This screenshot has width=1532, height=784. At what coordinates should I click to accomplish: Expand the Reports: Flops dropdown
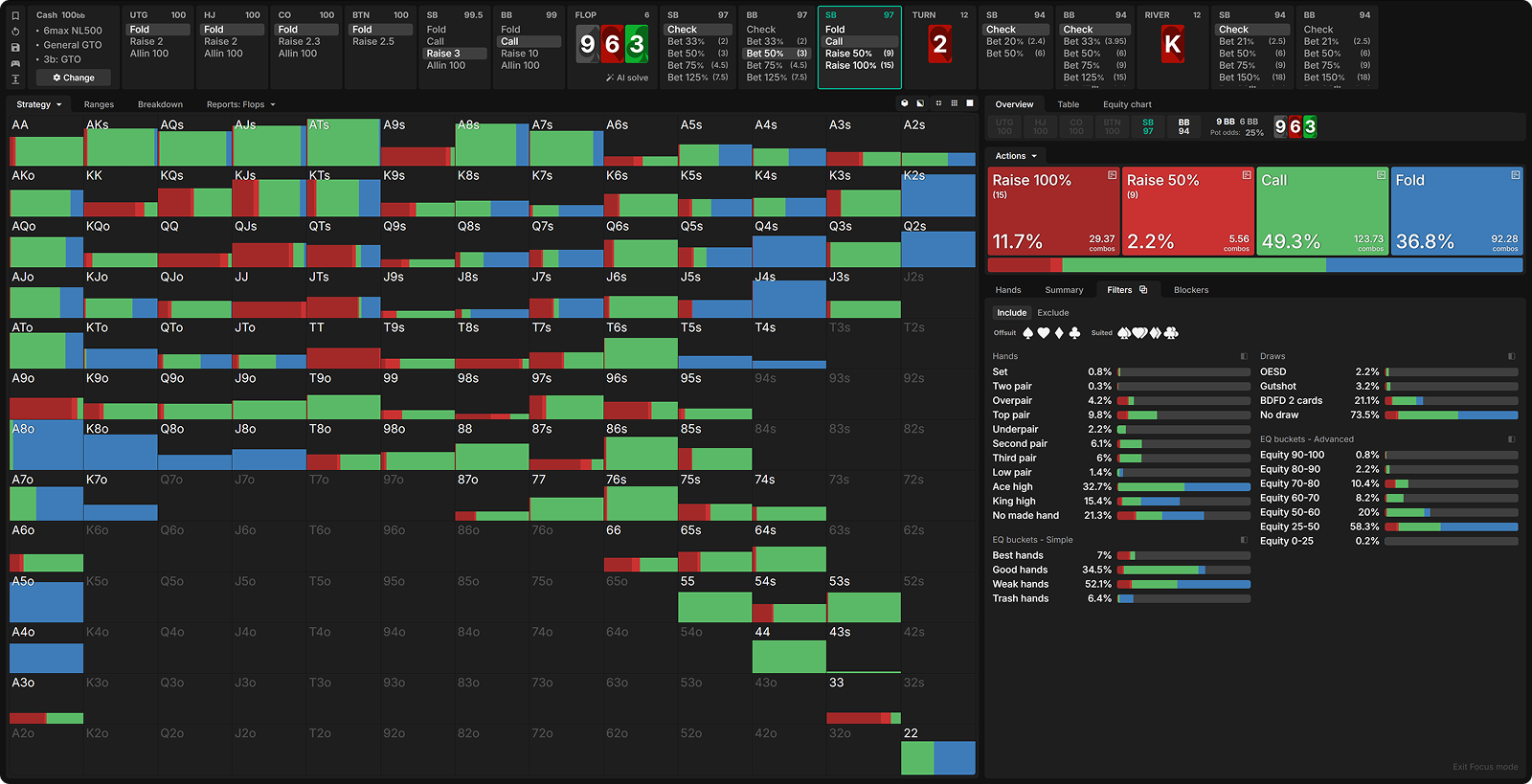240,104
